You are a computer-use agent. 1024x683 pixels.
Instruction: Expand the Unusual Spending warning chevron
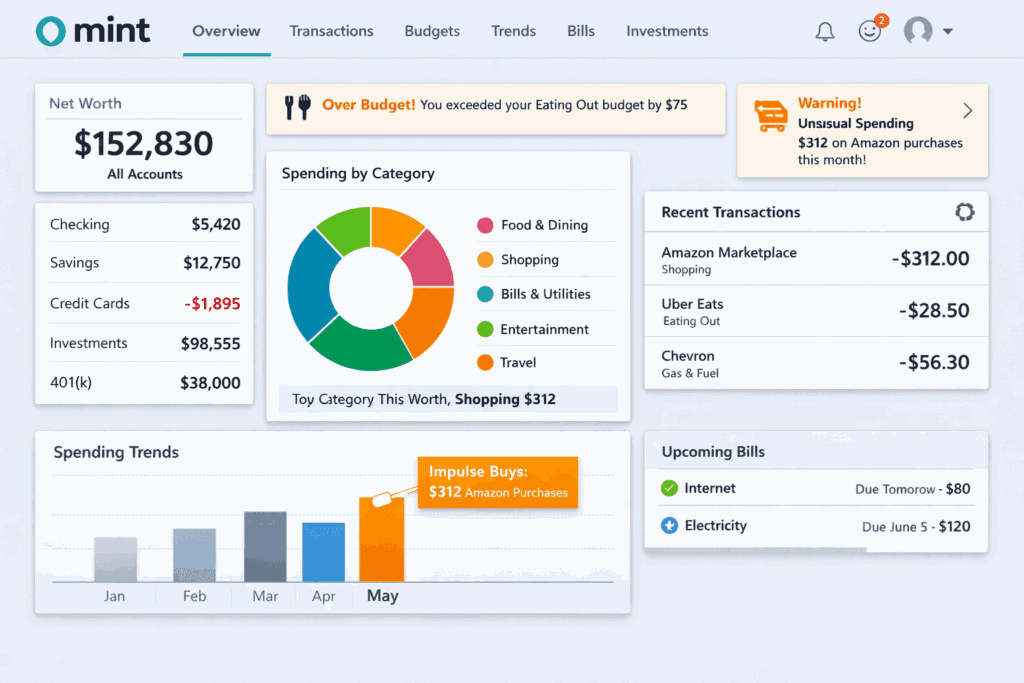tap(968, 111)
